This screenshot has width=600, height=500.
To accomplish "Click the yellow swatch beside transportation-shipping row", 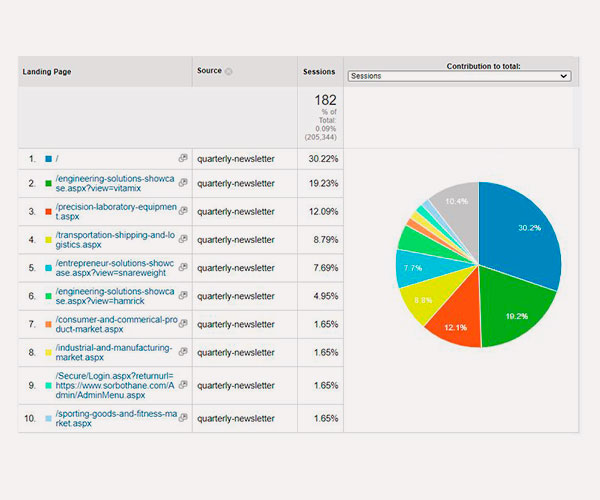I will (48, 240).
